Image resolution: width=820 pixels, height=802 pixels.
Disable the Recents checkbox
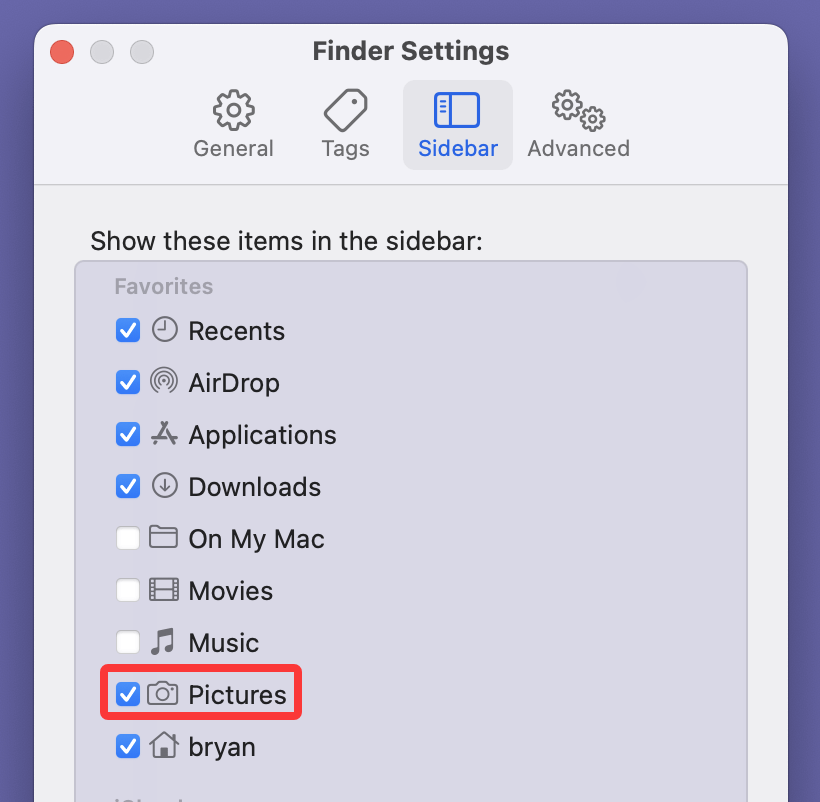(127, 330)
